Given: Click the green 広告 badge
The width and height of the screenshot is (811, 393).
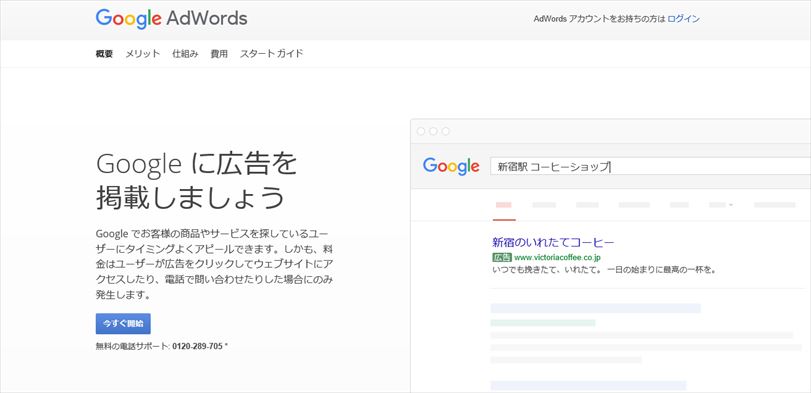Looking at the screenshot, I should [x=502, y=258].
